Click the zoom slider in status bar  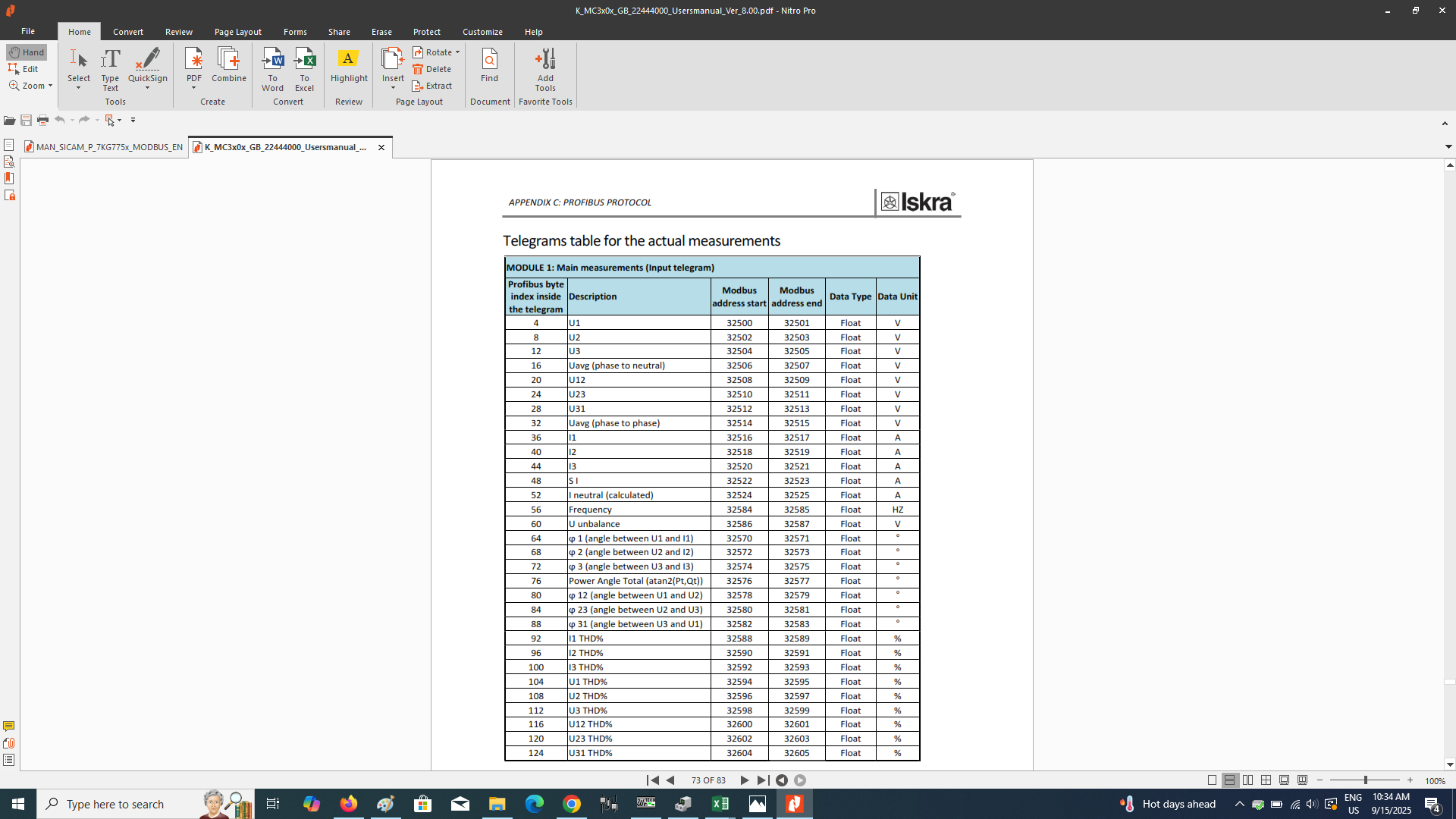[1365, 780]
